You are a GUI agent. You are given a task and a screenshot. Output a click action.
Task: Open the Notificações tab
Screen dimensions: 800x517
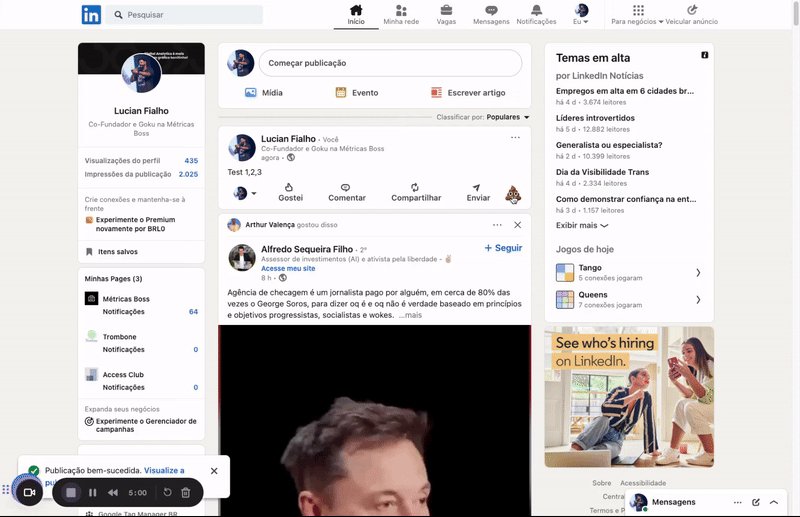point(536,15)
